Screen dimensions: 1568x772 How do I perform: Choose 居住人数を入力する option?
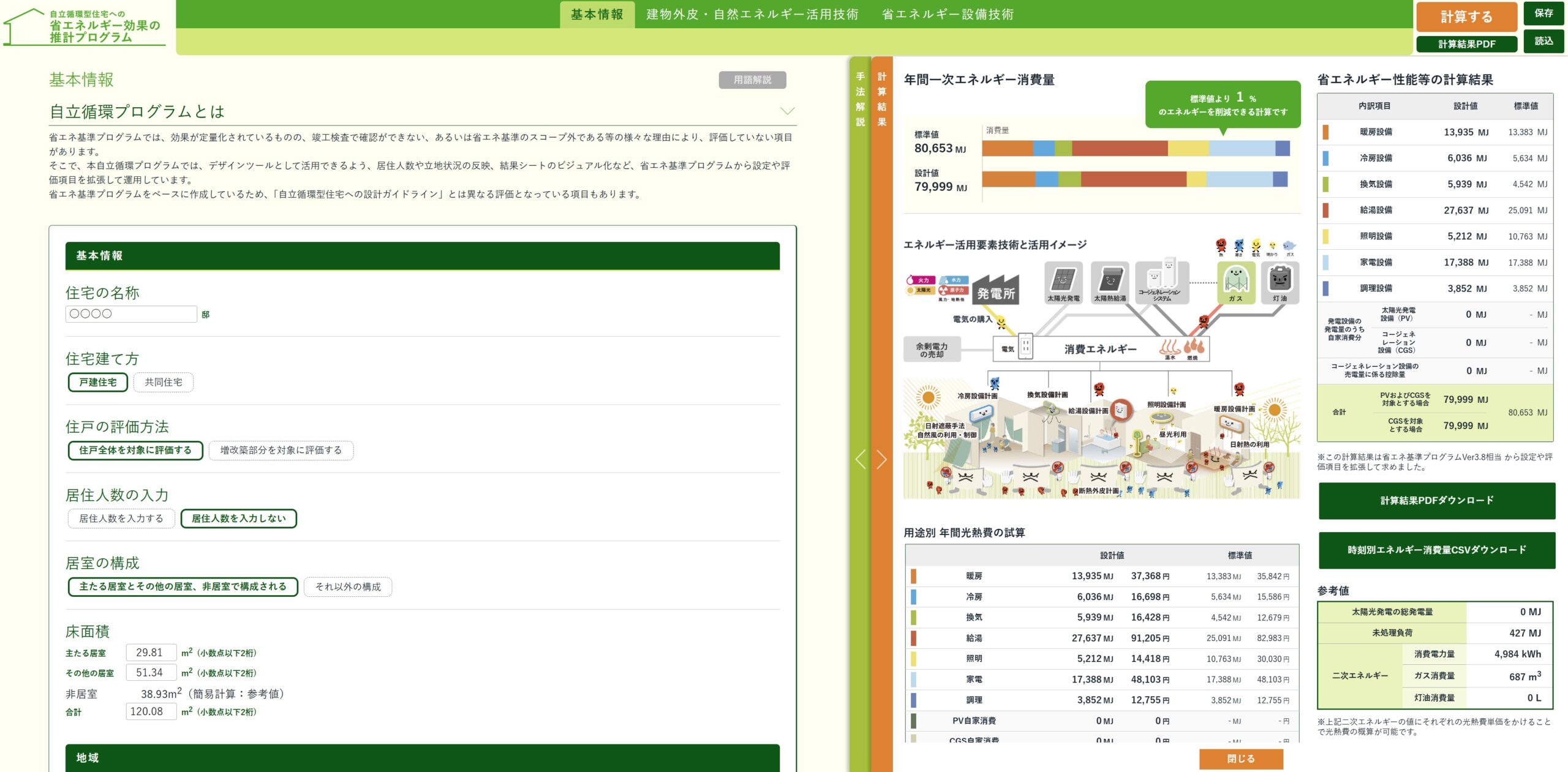[121, 519]
